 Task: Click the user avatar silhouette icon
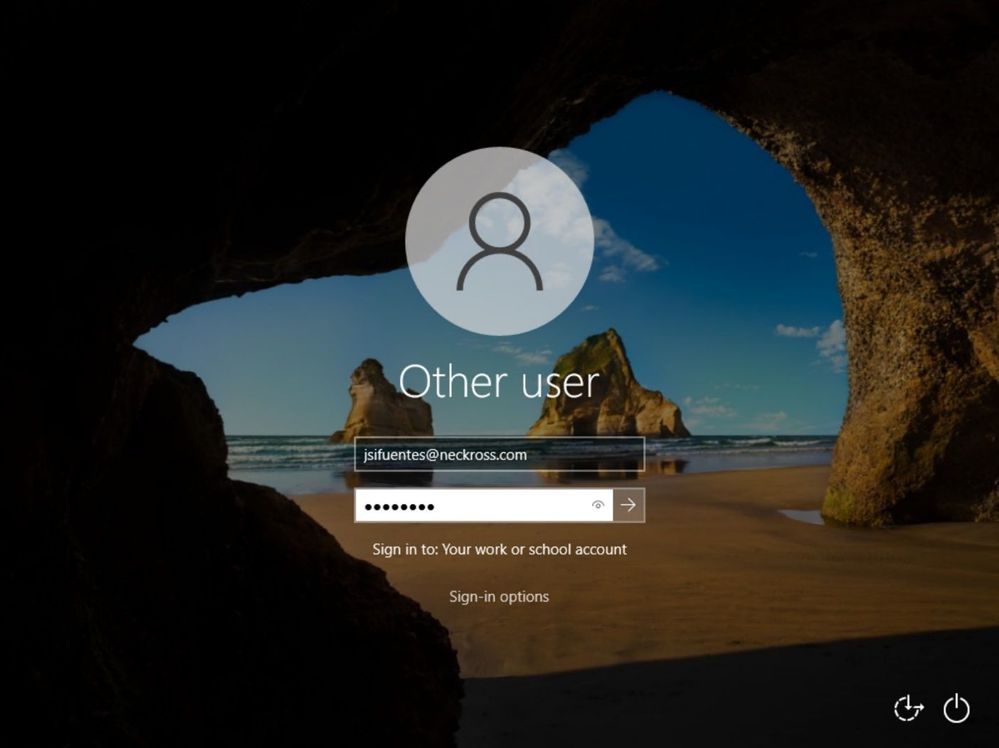[500, 241]
